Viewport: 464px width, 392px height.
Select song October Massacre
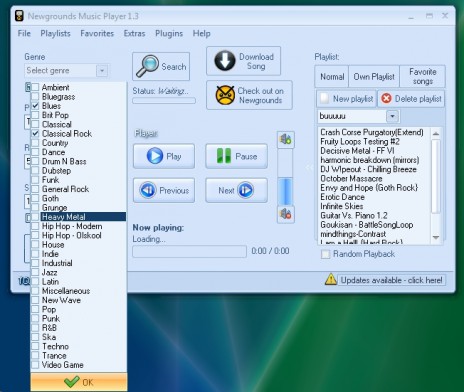(351, 179)
